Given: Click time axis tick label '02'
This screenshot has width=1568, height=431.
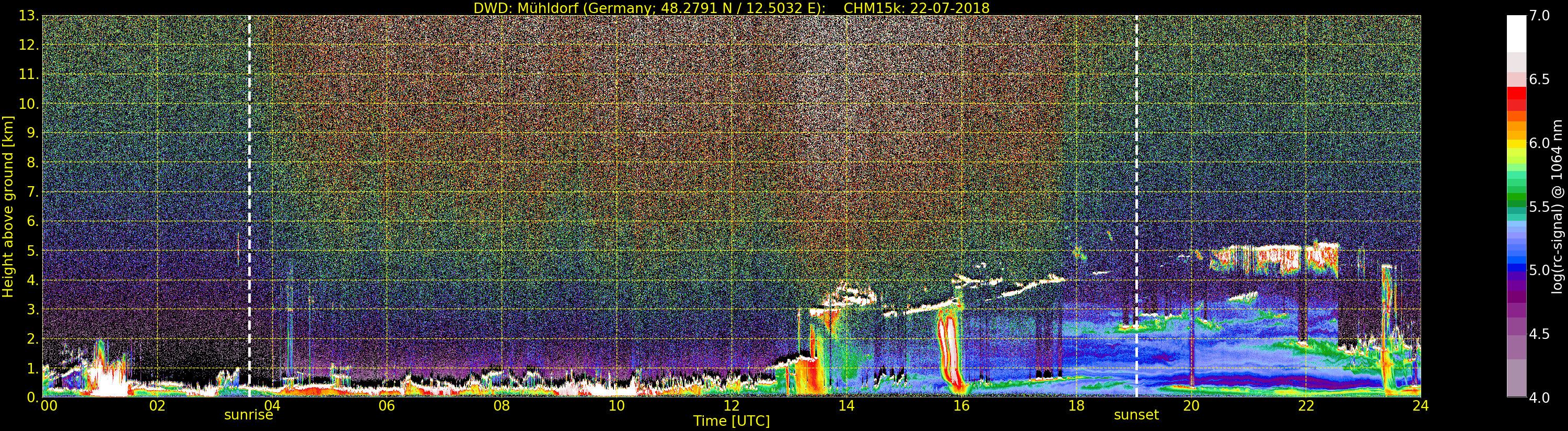Looking at the screenshot, I should coord(157,405).
